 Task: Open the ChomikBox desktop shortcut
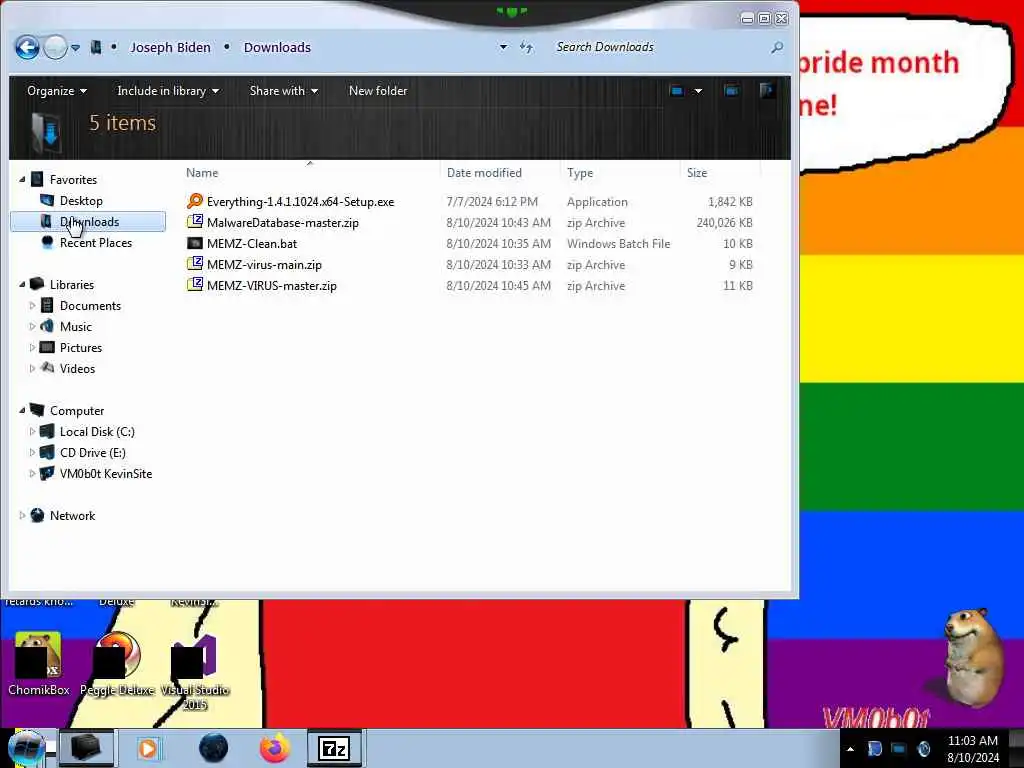38,664
